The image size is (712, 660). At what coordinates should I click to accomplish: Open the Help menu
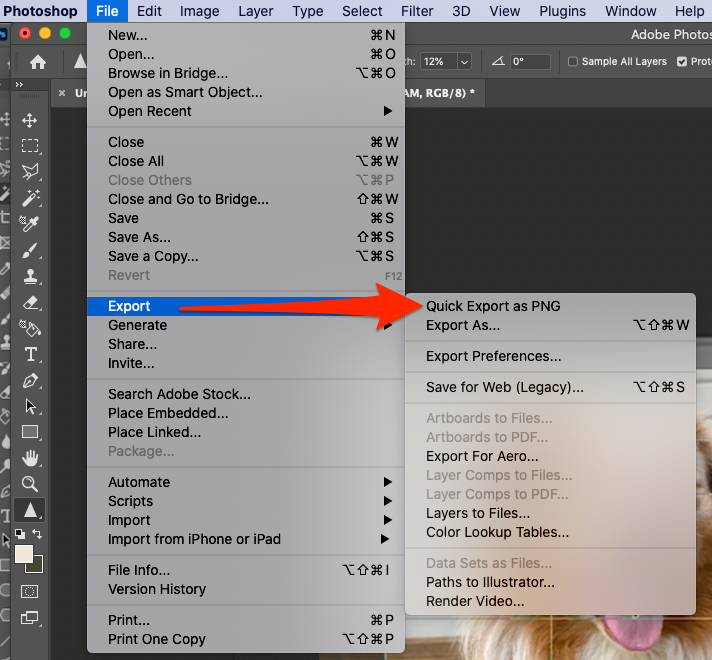[x=689, y=11]
